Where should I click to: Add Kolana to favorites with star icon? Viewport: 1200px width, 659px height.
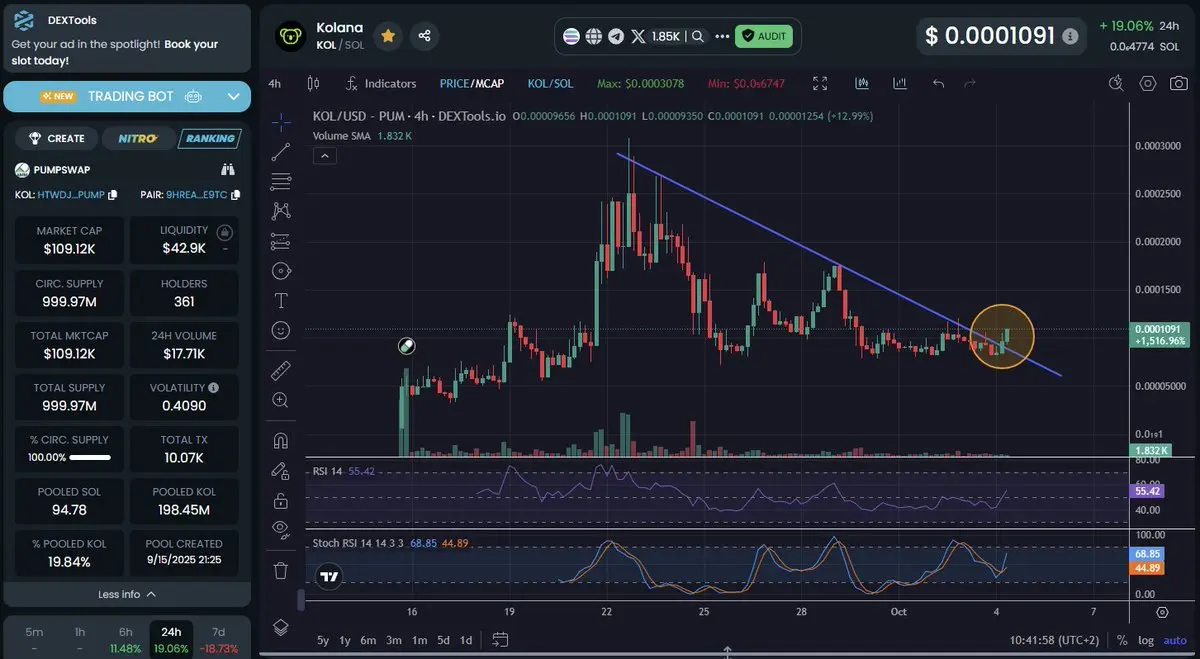pyautogui.click(x=387, y=36)
